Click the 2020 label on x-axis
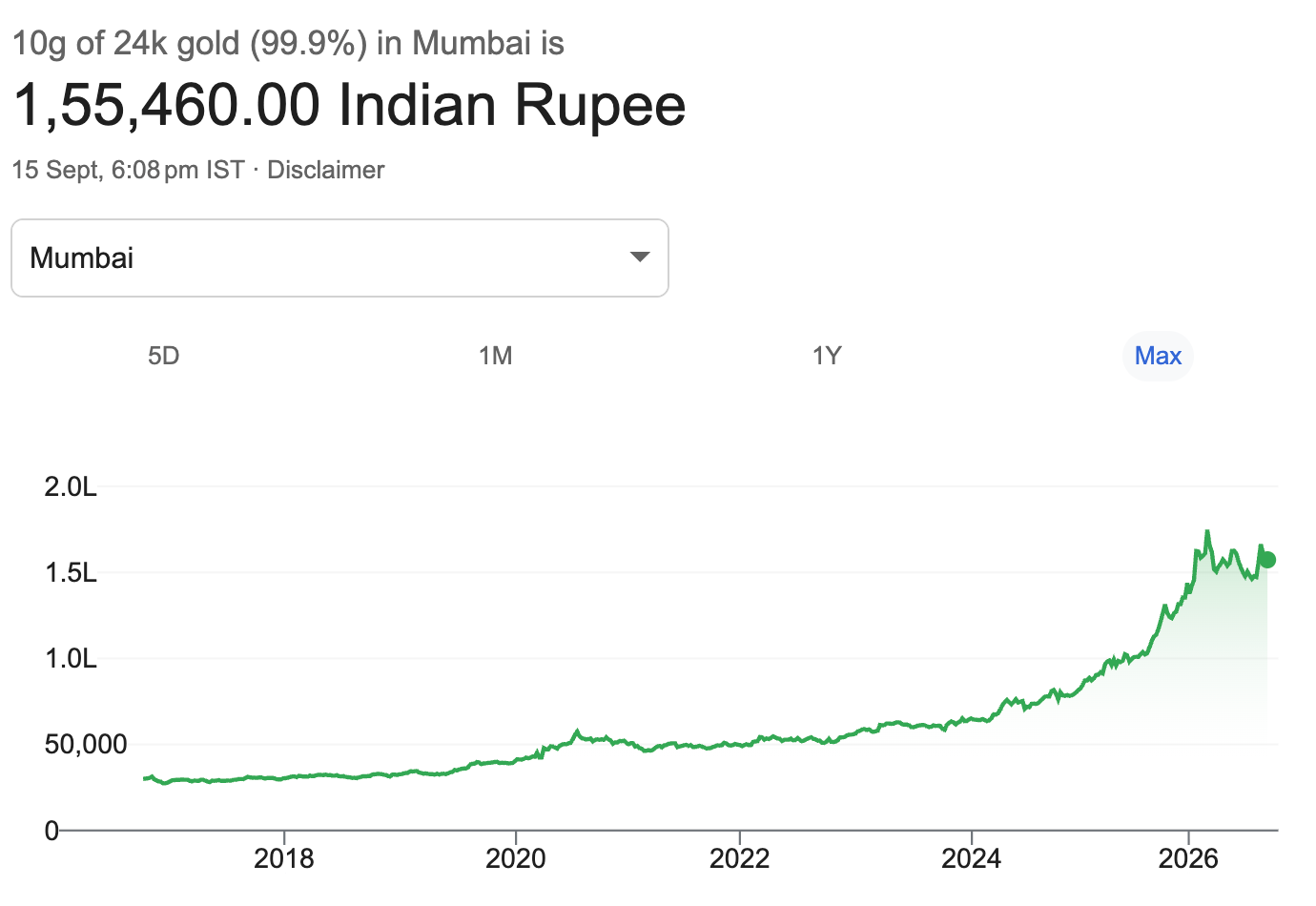The image size is (1316, 906). click(x=516, y=858)
